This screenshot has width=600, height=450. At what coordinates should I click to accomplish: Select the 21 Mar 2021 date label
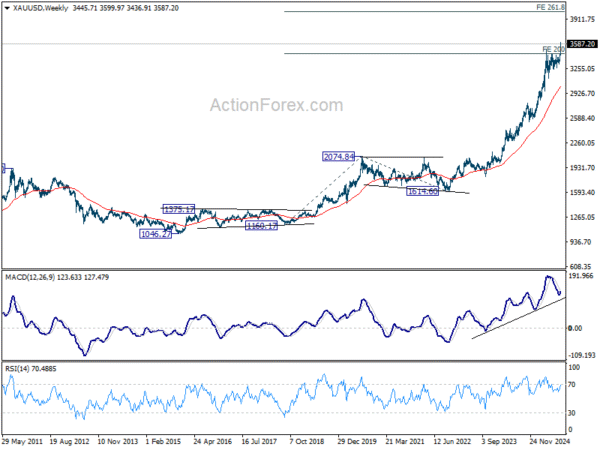(x=405, y=442)
